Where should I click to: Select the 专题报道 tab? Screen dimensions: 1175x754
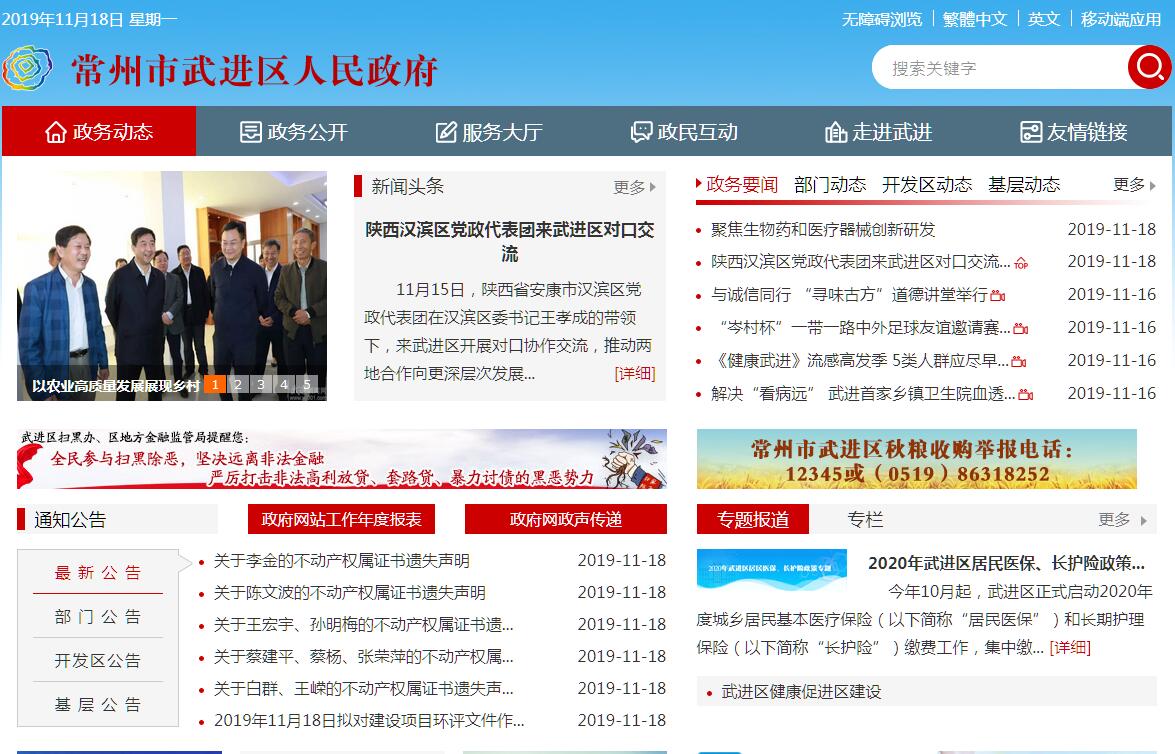tap(752, 519)
